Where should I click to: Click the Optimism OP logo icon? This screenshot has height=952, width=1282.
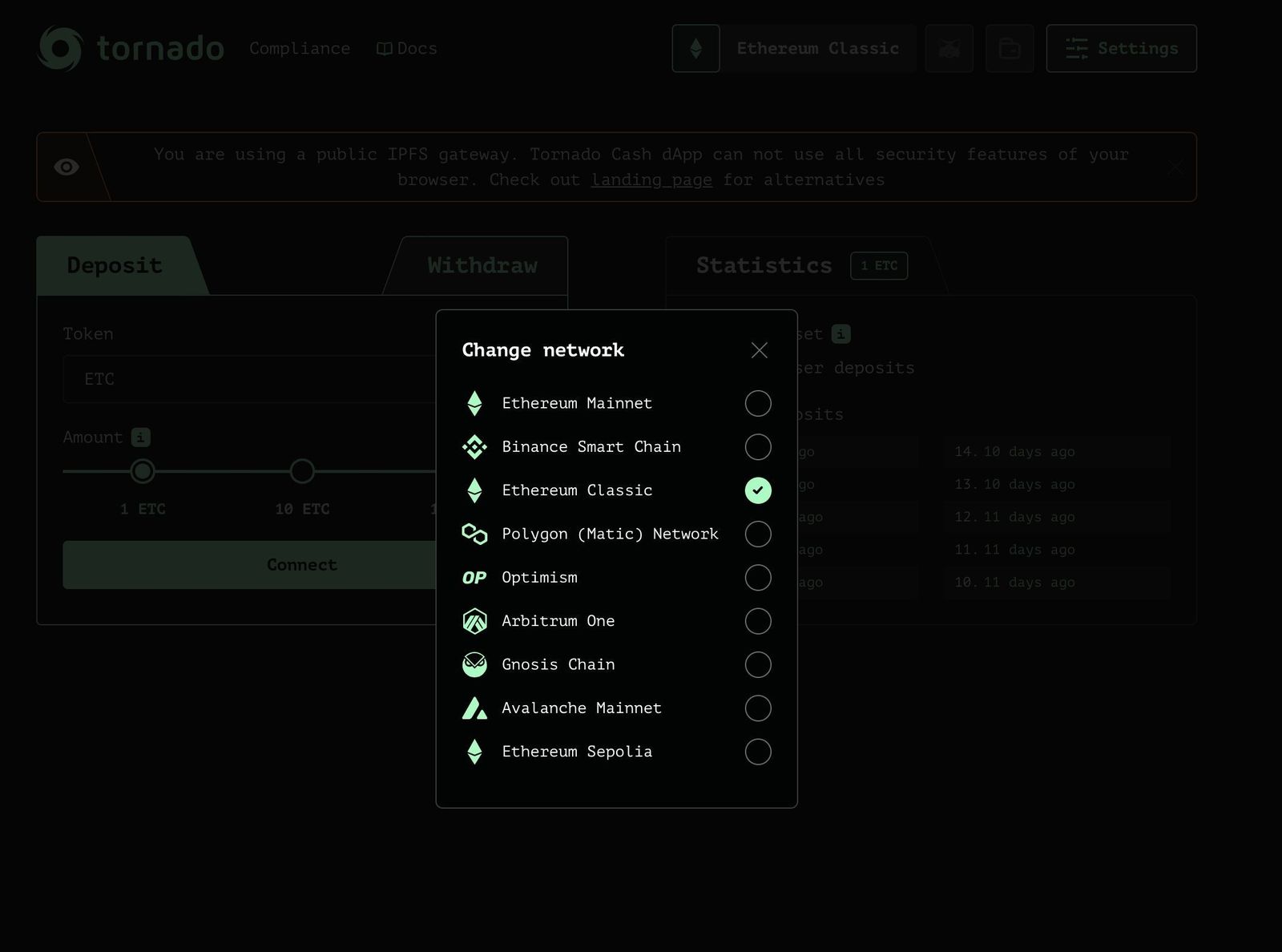pos(474,578)
